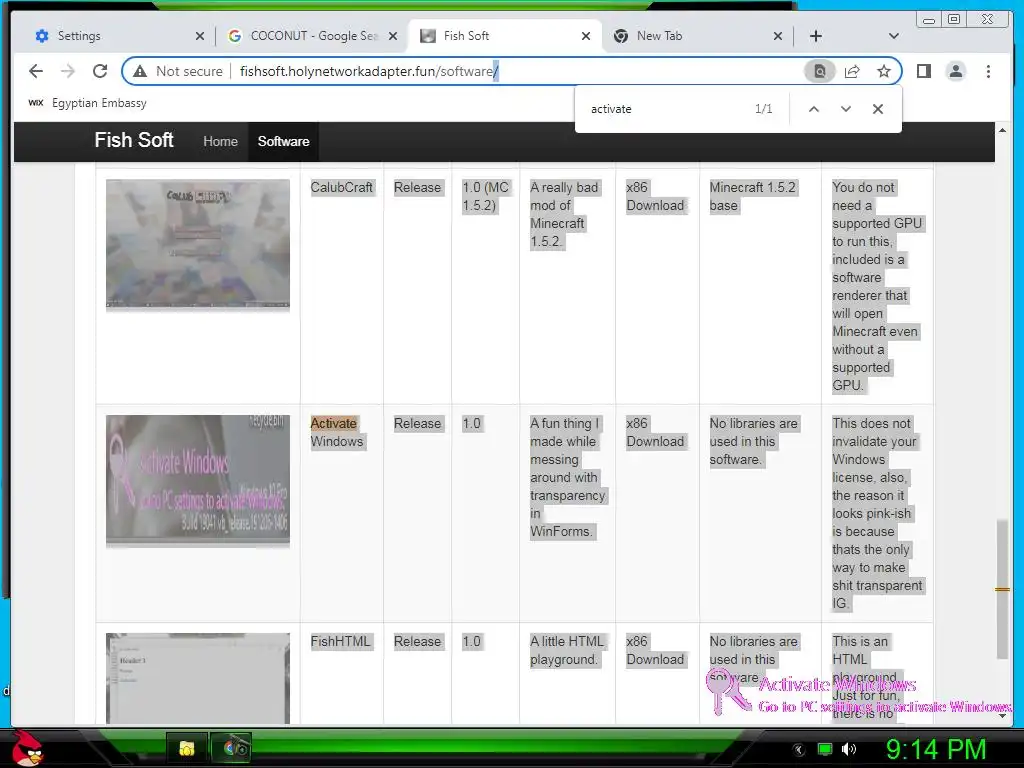Click 'A little HTML playground.' description
The width and height of the screenshot is (1024, 768).
point(567,650)
